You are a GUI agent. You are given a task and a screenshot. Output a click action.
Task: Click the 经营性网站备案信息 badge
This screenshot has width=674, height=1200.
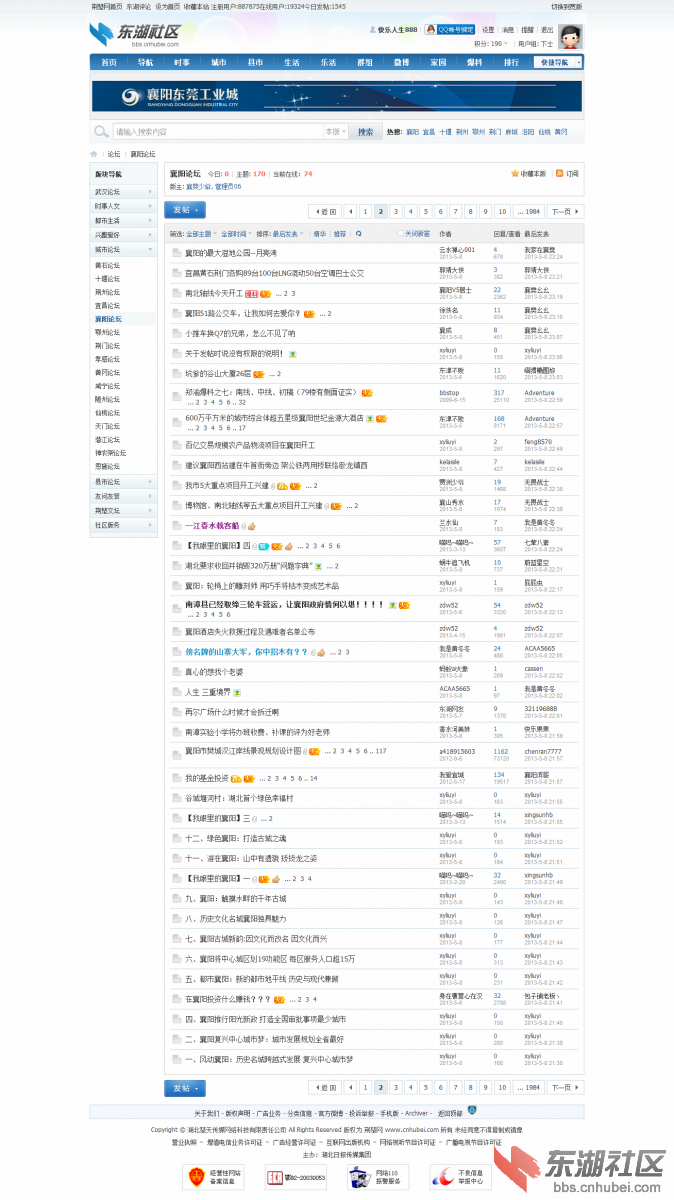[214, 1177]
